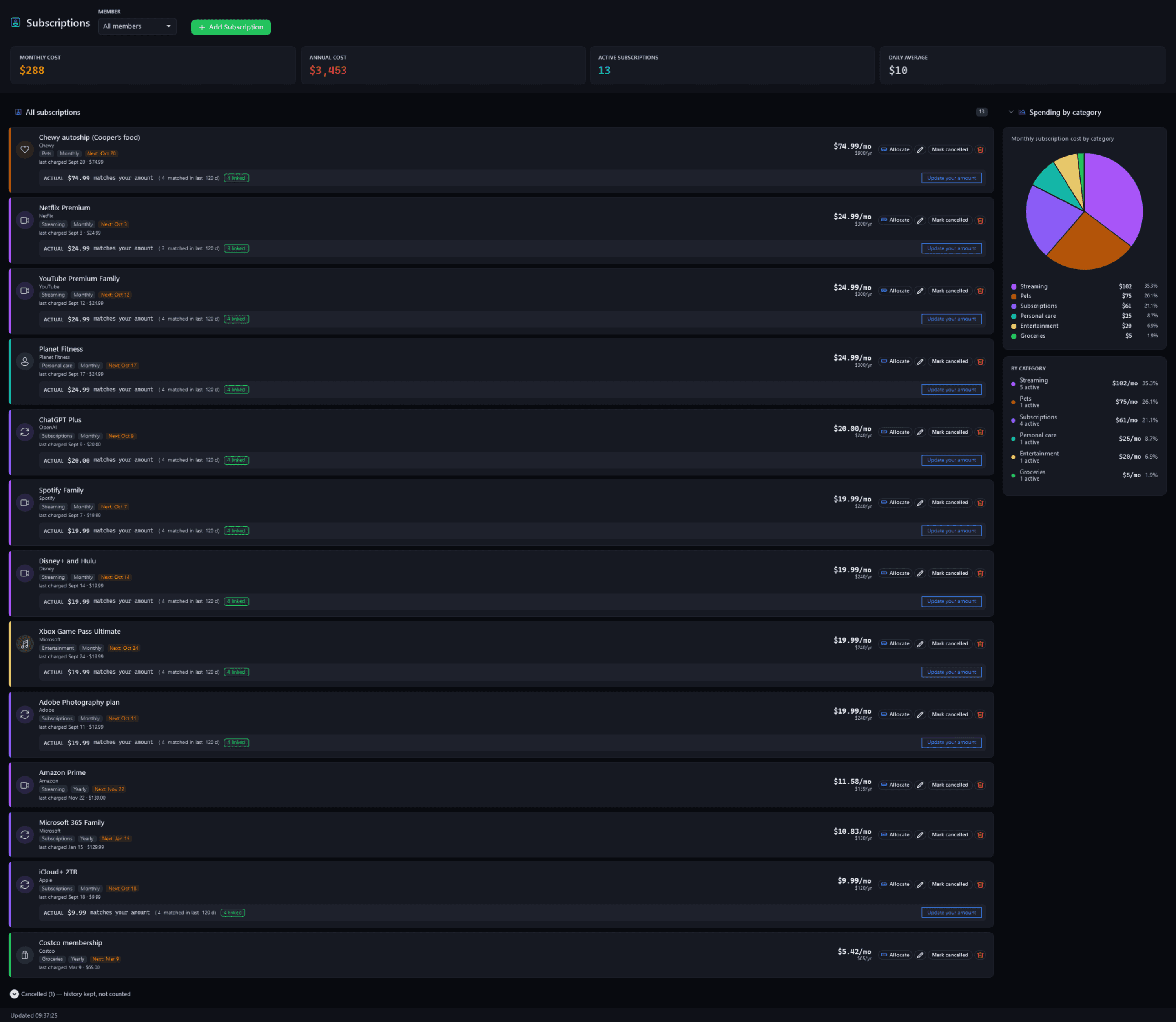This screenshot has width=1176, height=1022.
Task: Click the heart icon beside Chewy autoship
Action: 24,149
